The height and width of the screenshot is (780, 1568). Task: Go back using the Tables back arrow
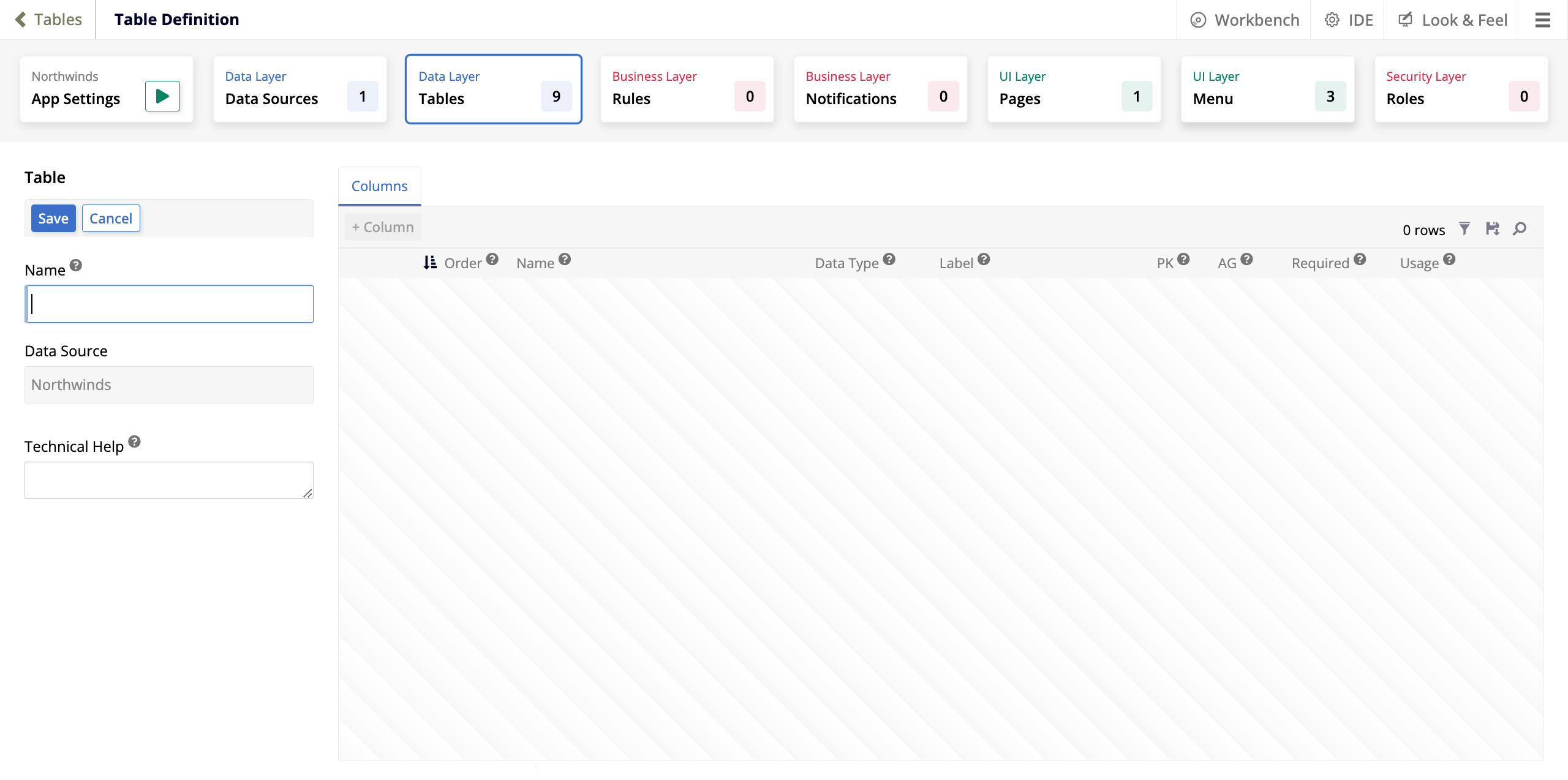click(22, 20)
